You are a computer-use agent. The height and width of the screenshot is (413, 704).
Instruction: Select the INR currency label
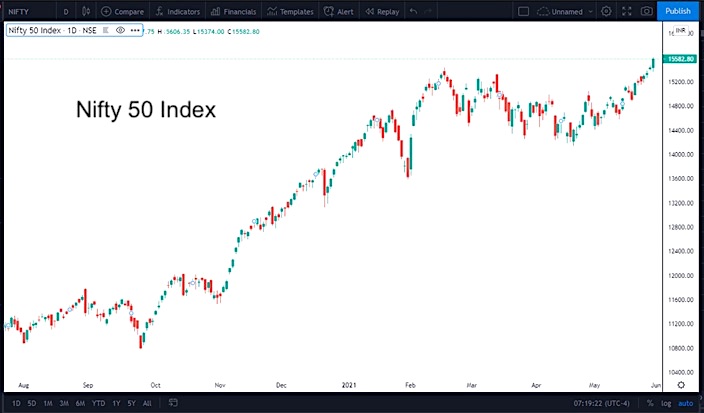681,30
